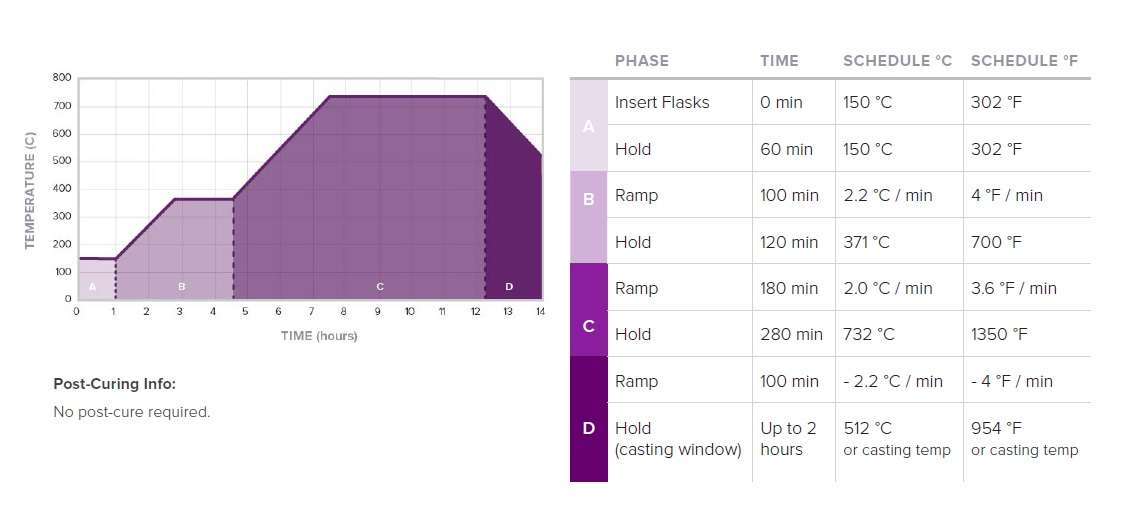This screenshot has width=1141, height=521.
Task: Click the purple C phase block in table
Action: [x=588, y=311]
